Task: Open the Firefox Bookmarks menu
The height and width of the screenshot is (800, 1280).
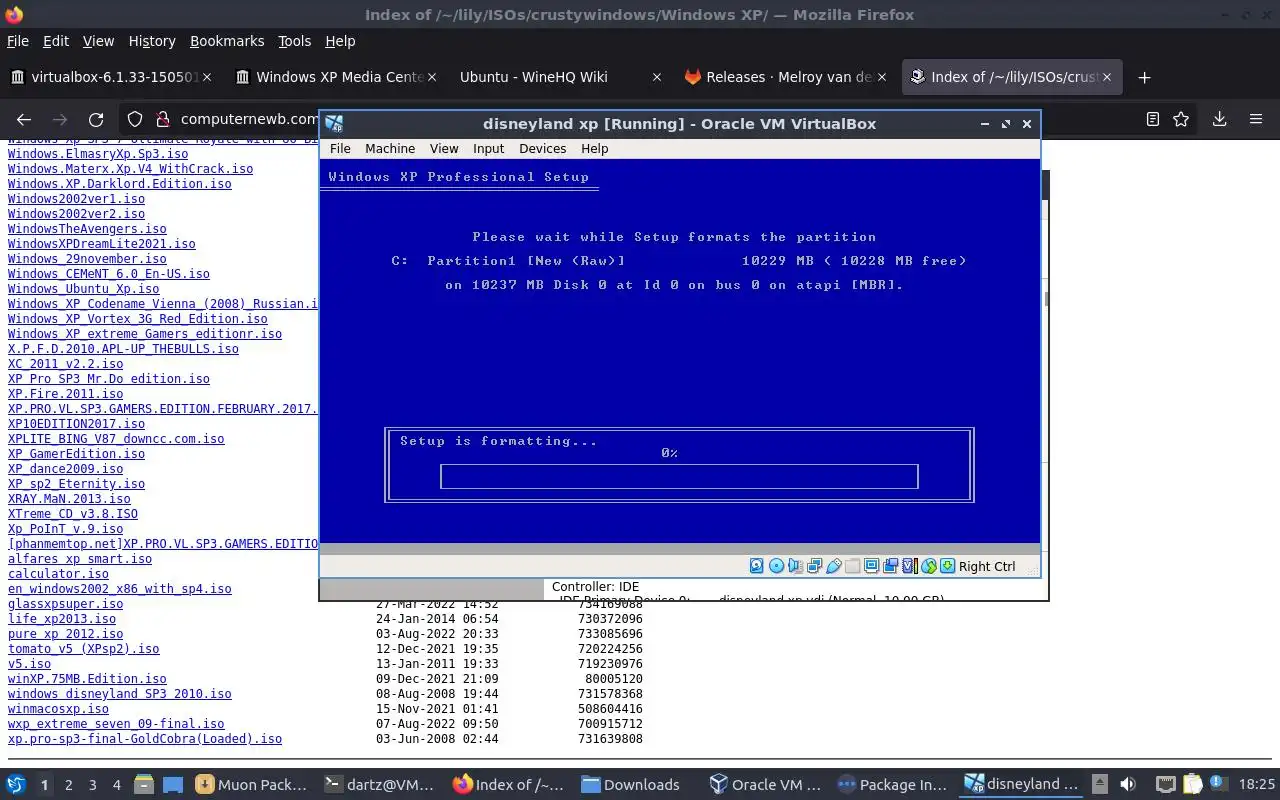Action: [x=227, y=41]
